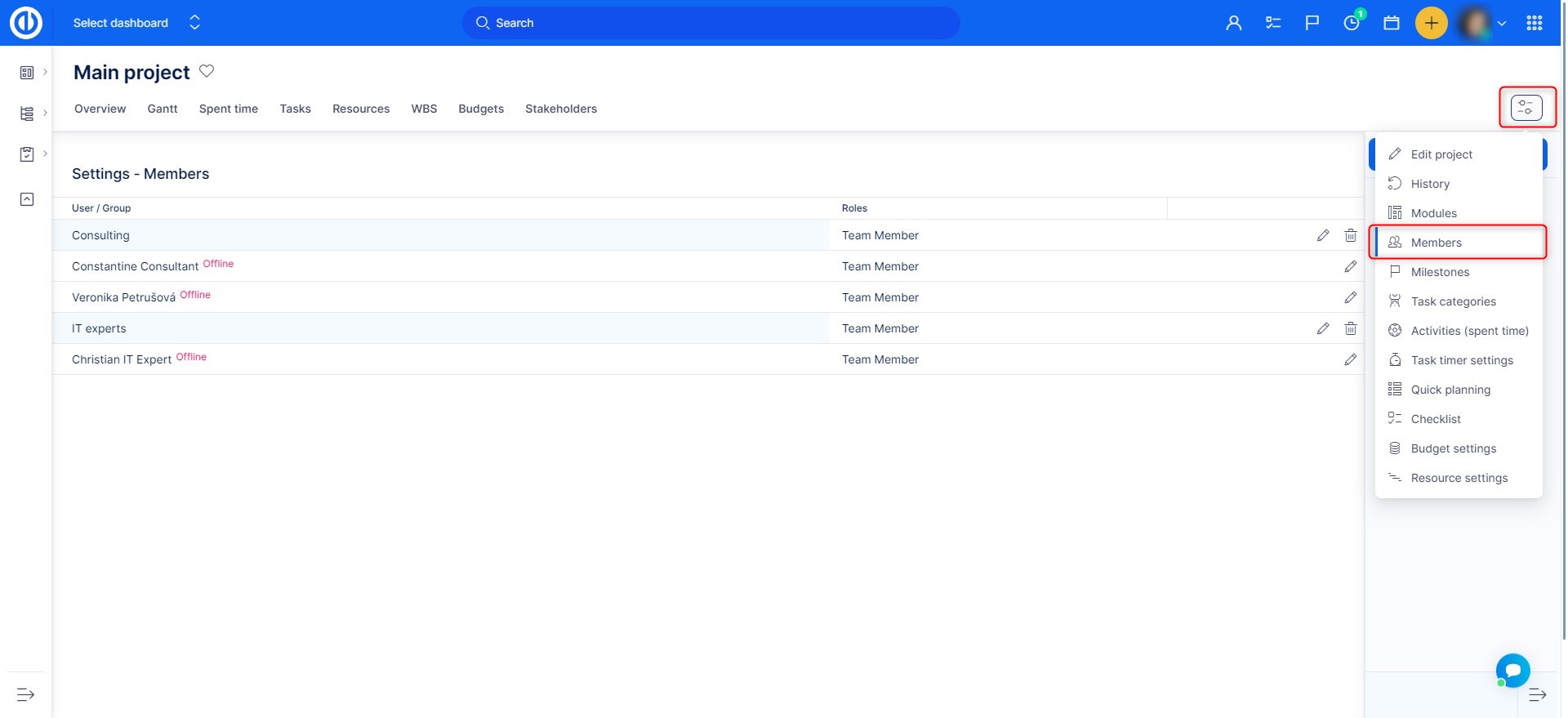The image size is (1568, 718).
Task: Edit the IT experts group role
Action: coord(1322,328)
